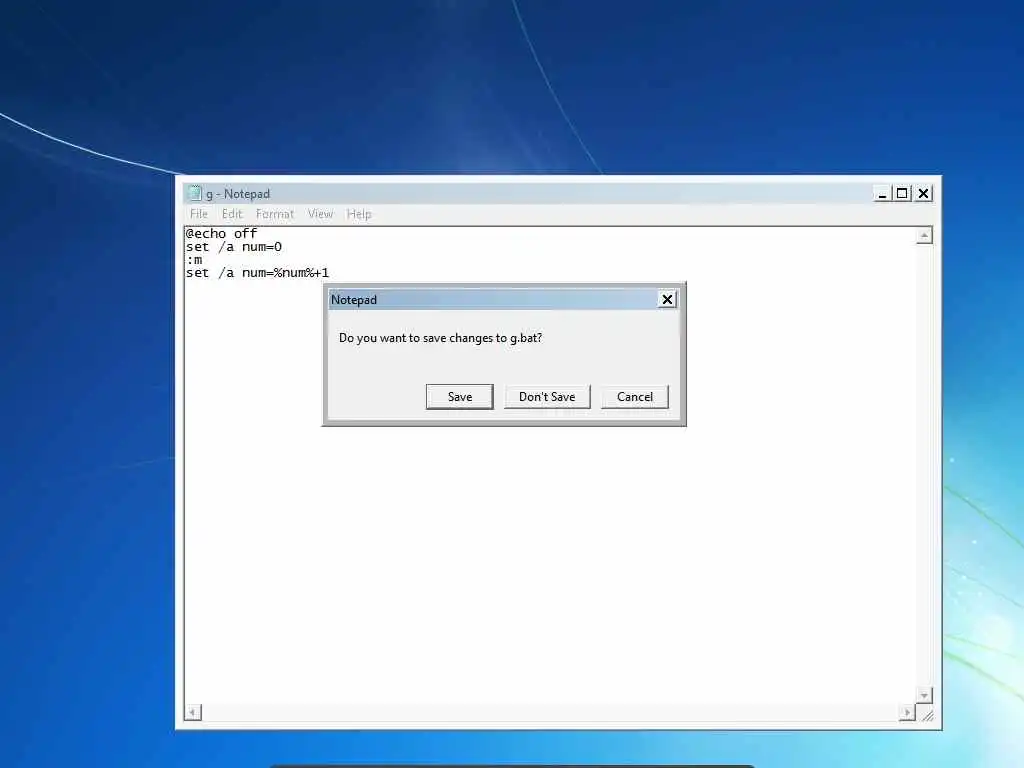
Task: Click the '@echo off' line
Action: pyautogui.click(x=221, y=233)
